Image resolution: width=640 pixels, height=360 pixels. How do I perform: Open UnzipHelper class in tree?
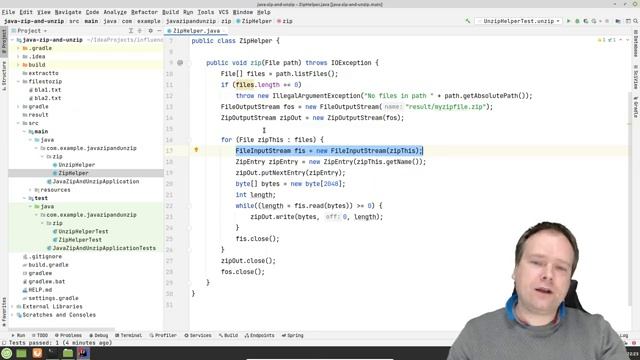(x=73, y=165)
